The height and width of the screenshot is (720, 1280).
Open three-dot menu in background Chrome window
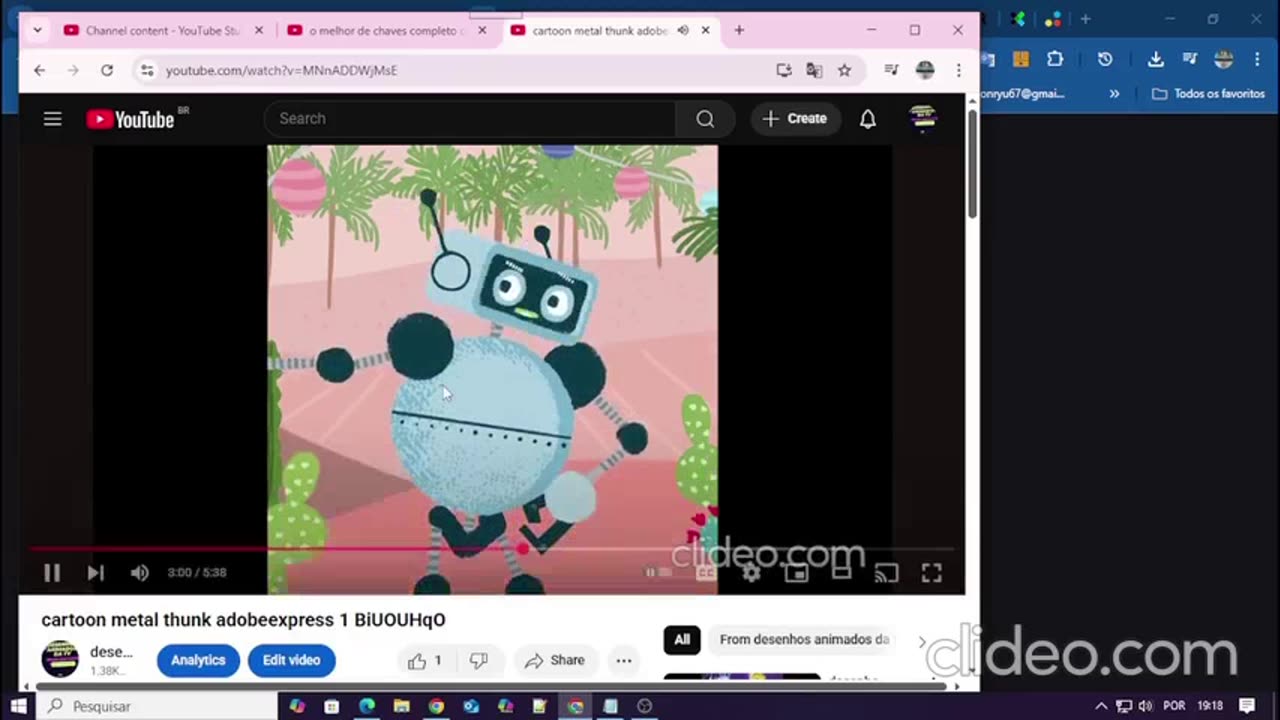click(1257, 59)
